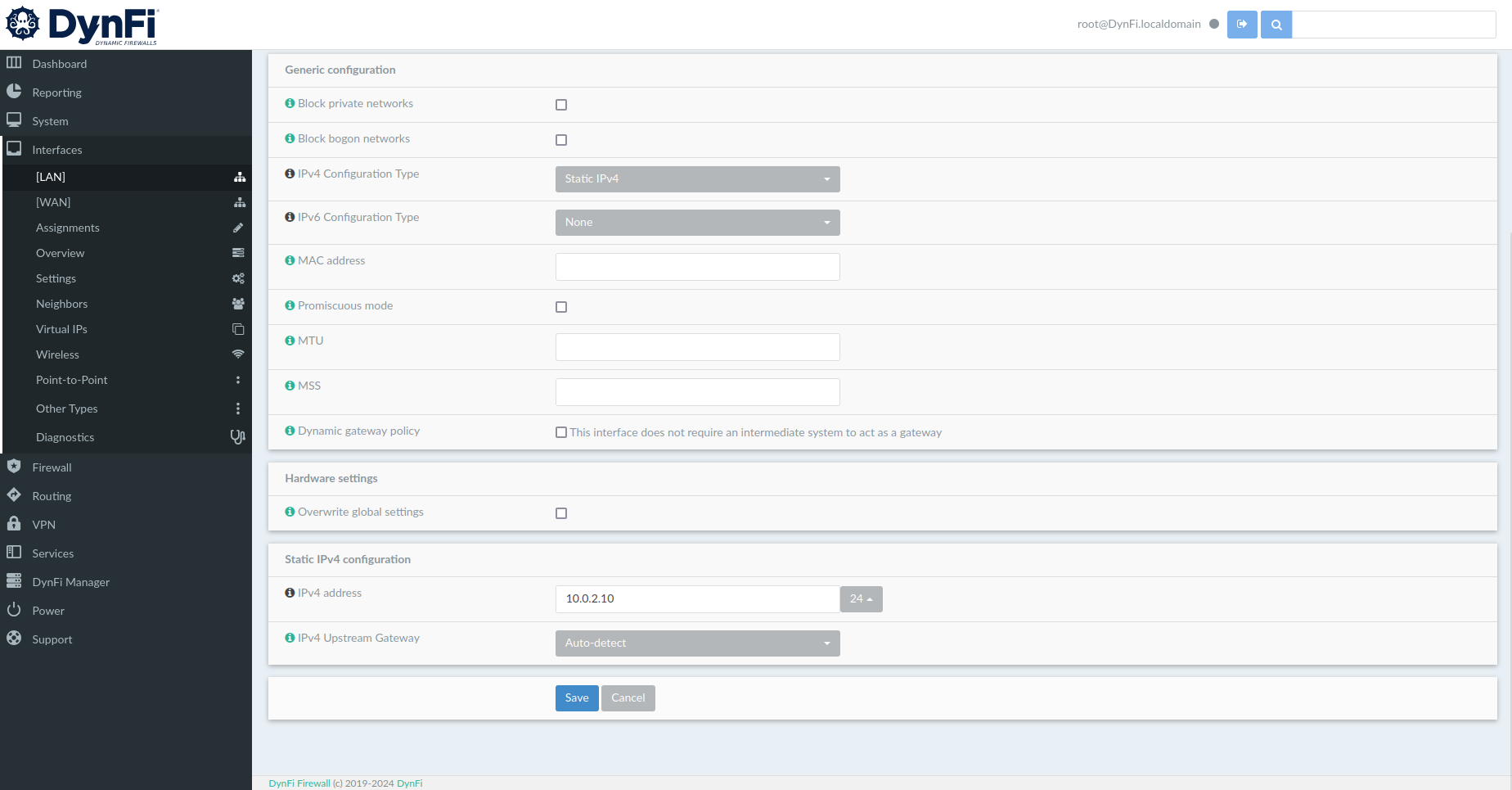
Task: Open the IPv6 Configuration Type dropdown
Action: coord(697,223)
